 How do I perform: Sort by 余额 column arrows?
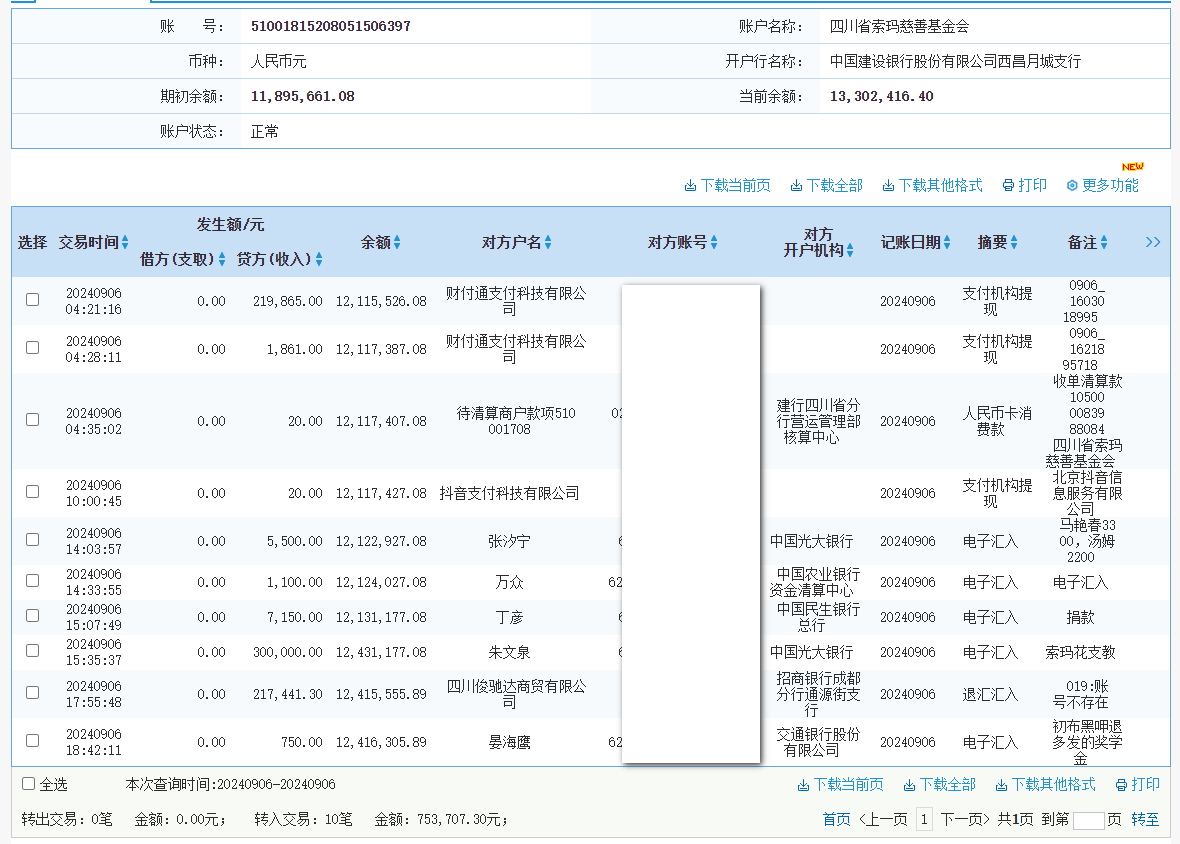[x=397, y=242]
